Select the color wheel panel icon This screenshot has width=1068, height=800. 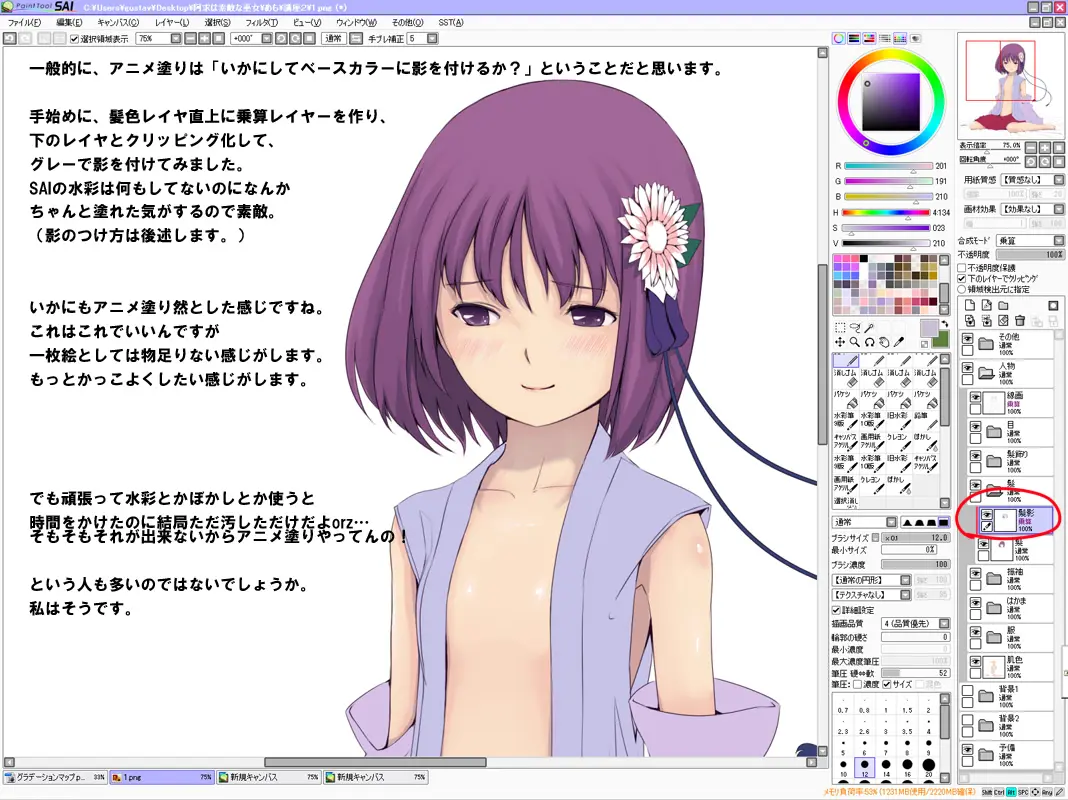tap(839, 38)
